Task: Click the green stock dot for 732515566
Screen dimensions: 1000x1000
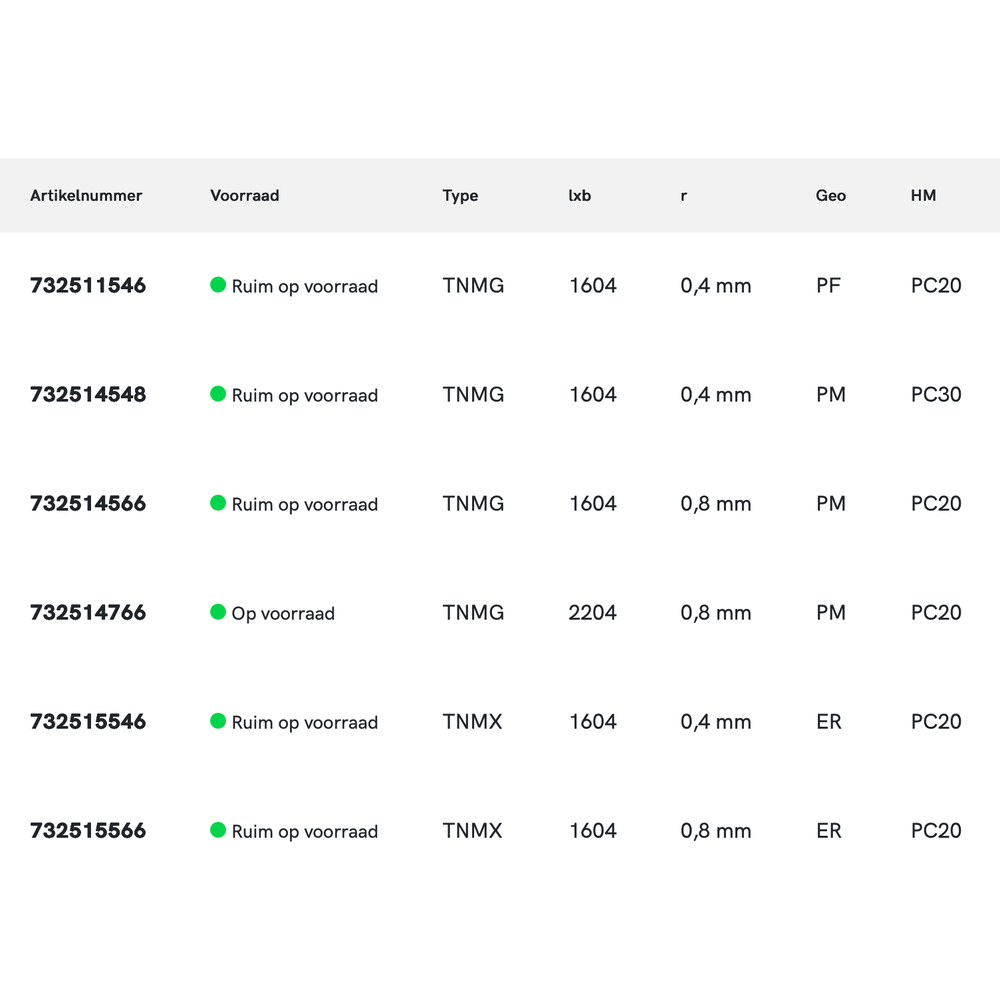Action: click(218, 830)
